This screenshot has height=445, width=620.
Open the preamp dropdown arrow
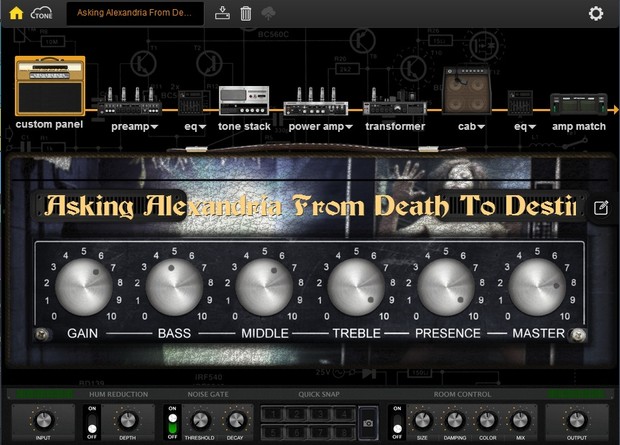point(154,127)
